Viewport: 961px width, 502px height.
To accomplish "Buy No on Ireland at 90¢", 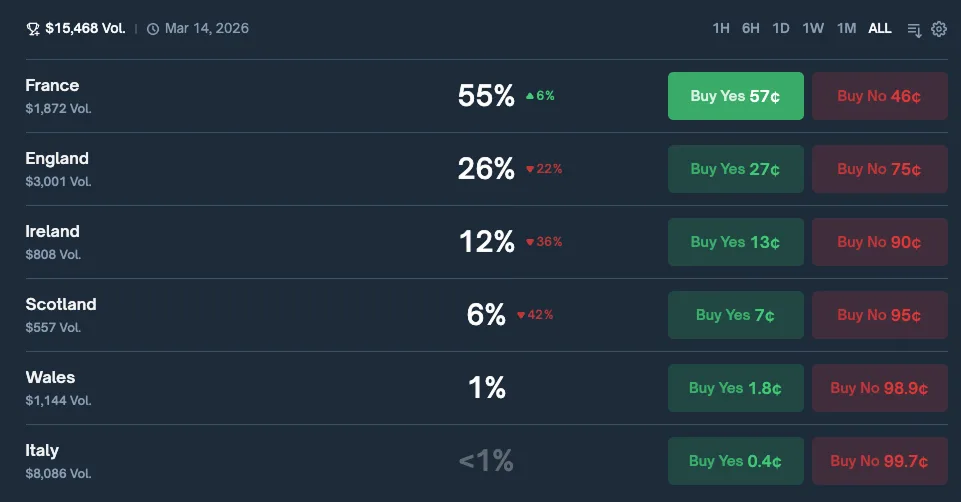I will pos(879,242).
